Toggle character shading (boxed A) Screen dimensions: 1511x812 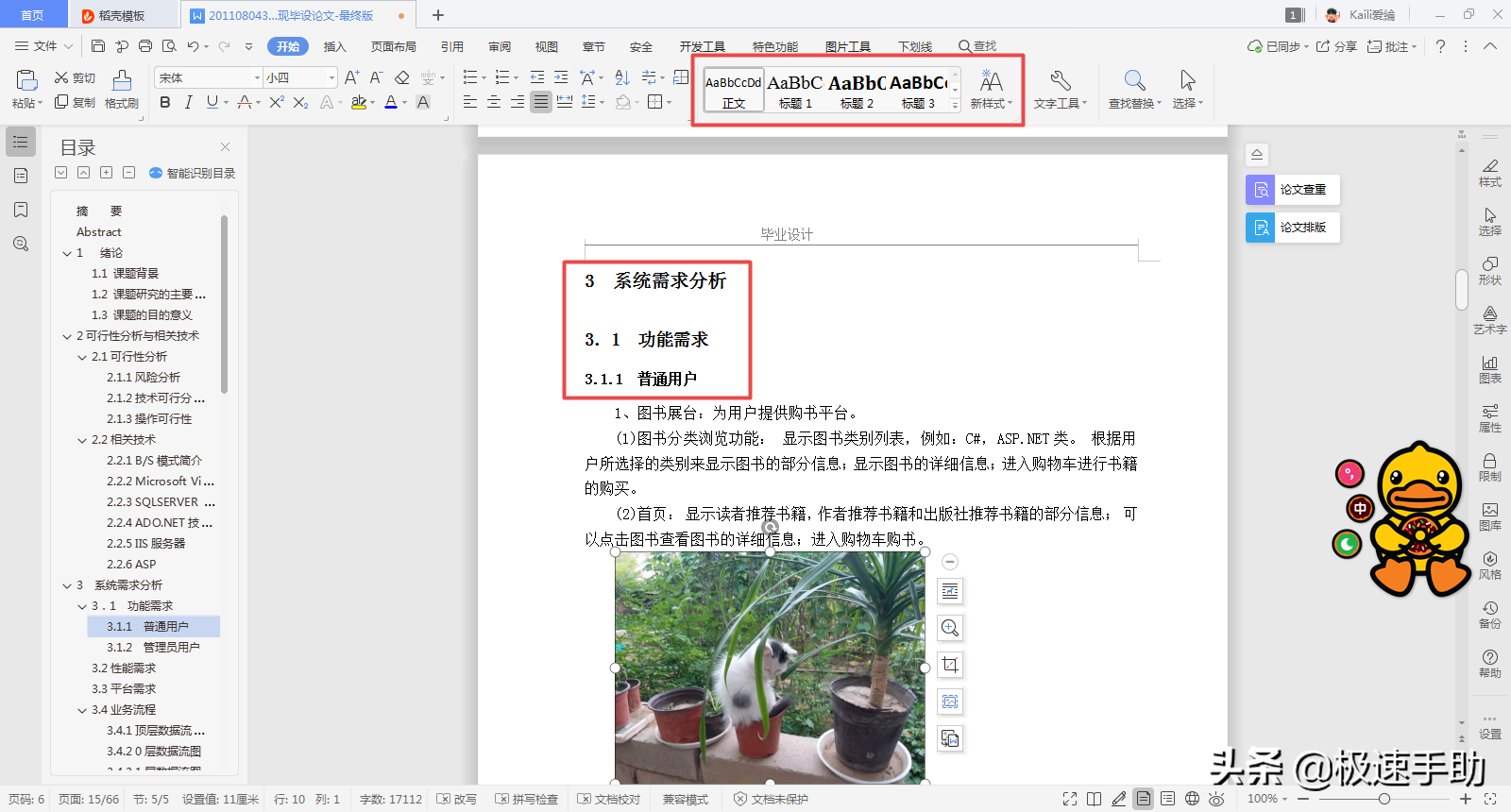pyautogui.click(x=423, y=102)
